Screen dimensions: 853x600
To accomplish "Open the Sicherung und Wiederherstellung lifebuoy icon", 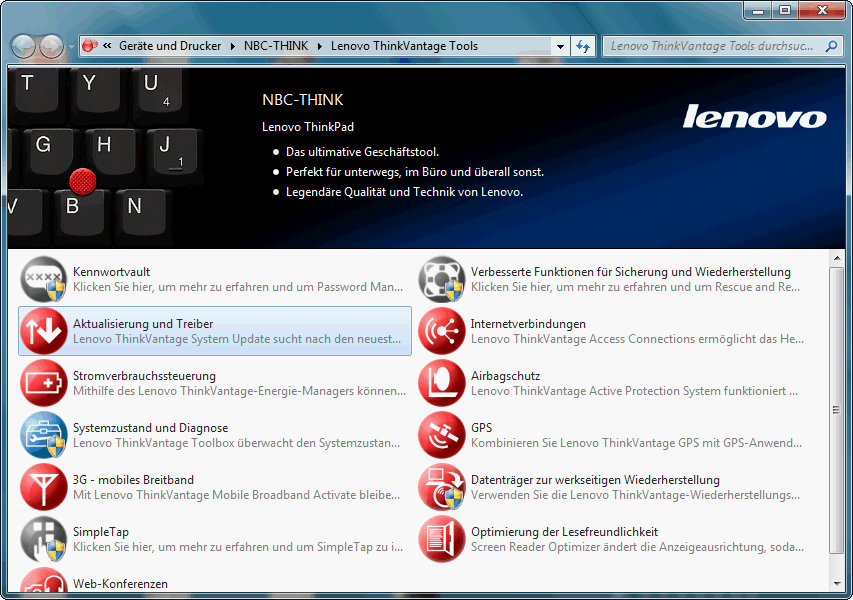I will [442, 279].
